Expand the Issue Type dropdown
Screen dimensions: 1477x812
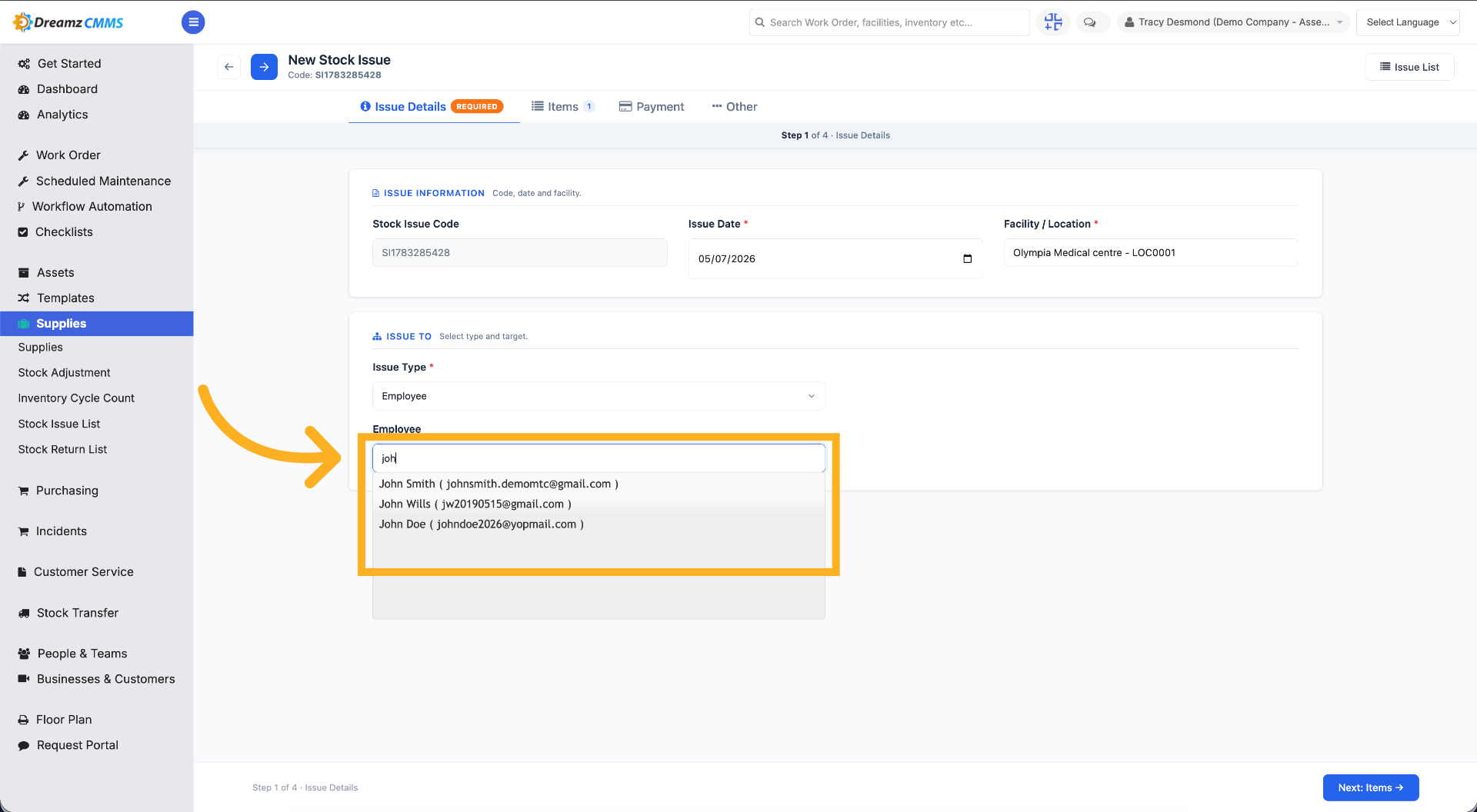pyautogui.click(x=598, y=396)
